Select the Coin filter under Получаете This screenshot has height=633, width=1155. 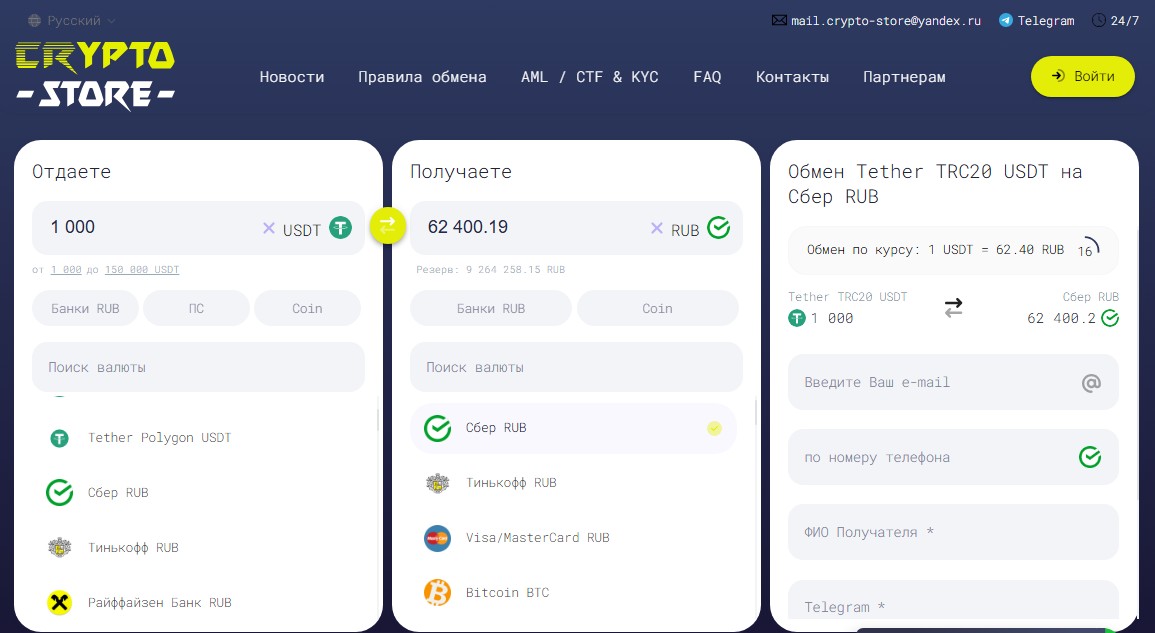click(x=657, y=308)
